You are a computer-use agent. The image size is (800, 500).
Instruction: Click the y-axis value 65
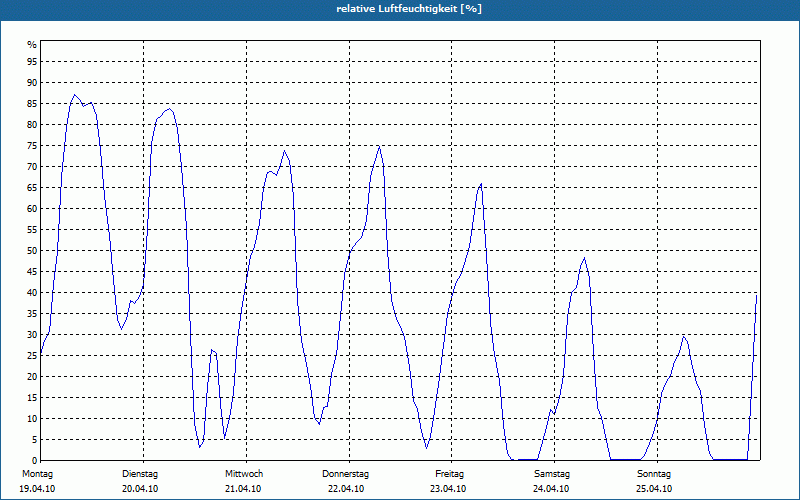pos(32,187)
